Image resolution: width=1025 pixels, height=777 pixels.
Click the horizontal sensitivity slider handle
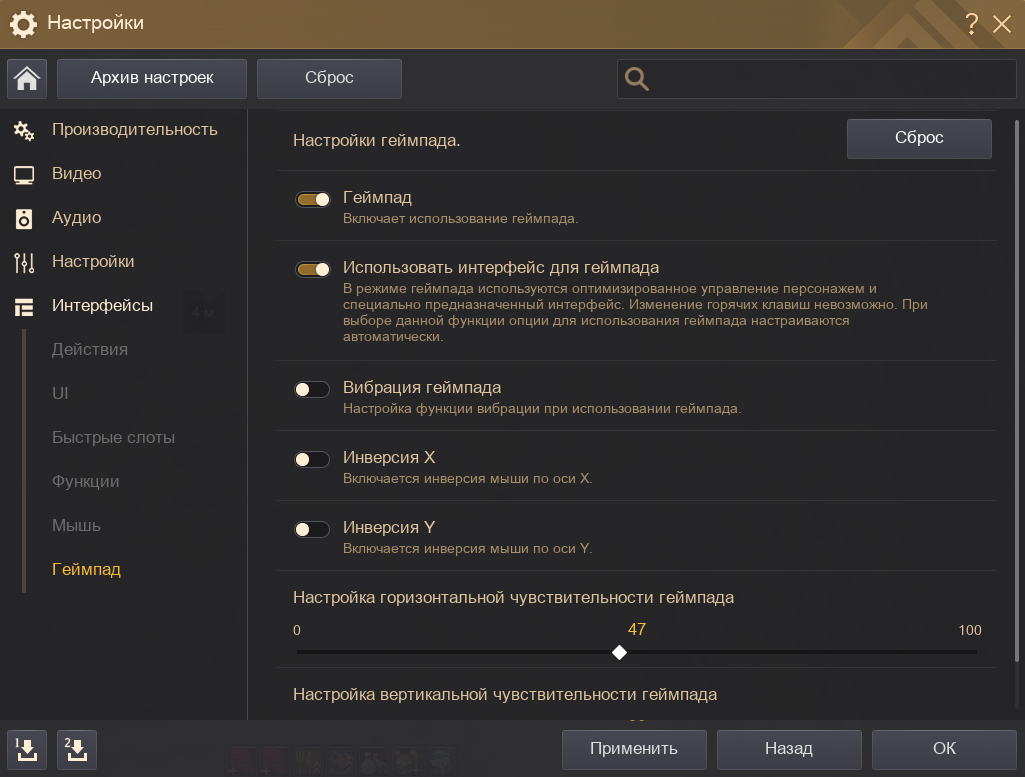pos(619,652)
